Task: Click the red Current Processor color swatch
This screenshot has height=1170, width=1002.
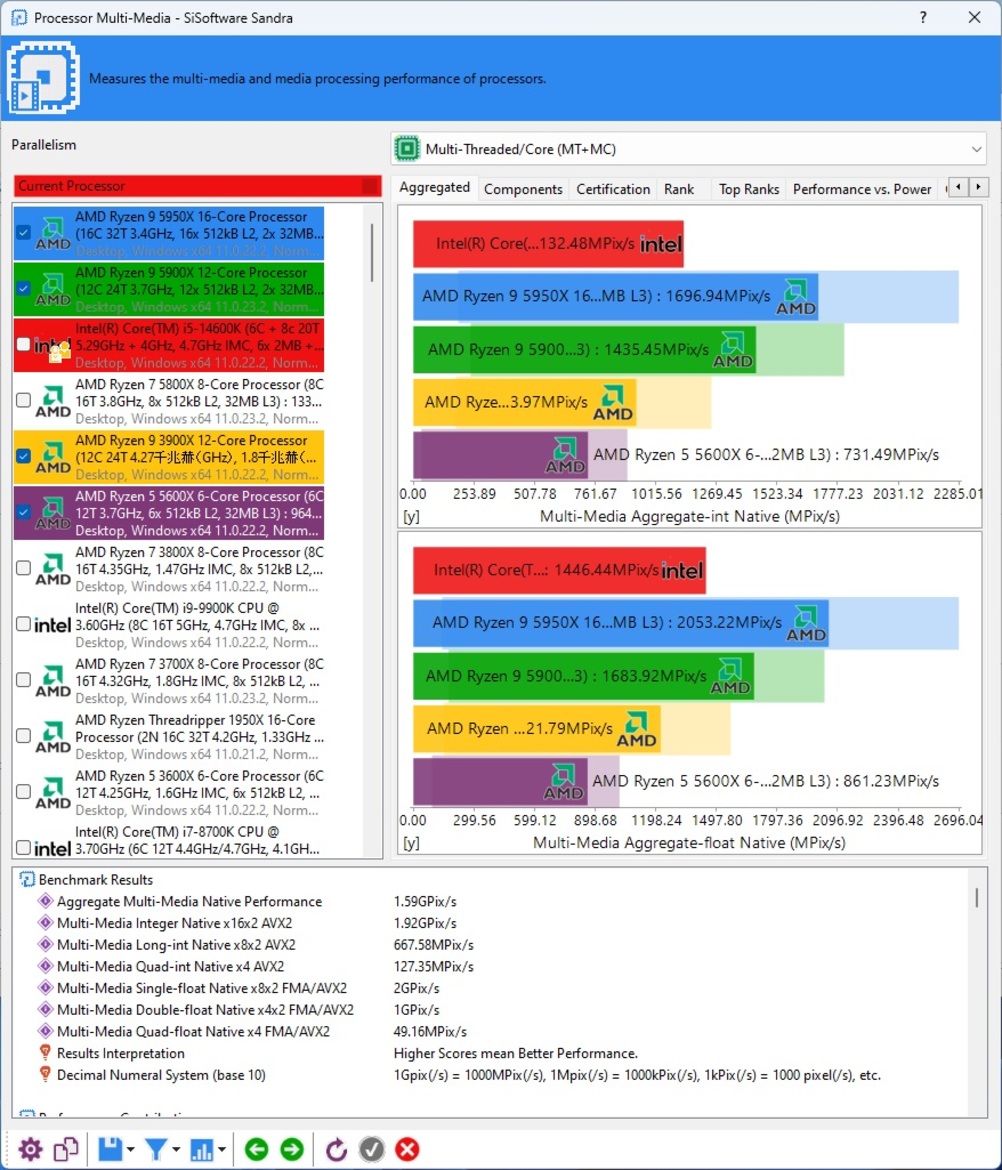Action: tap(370, 186)
